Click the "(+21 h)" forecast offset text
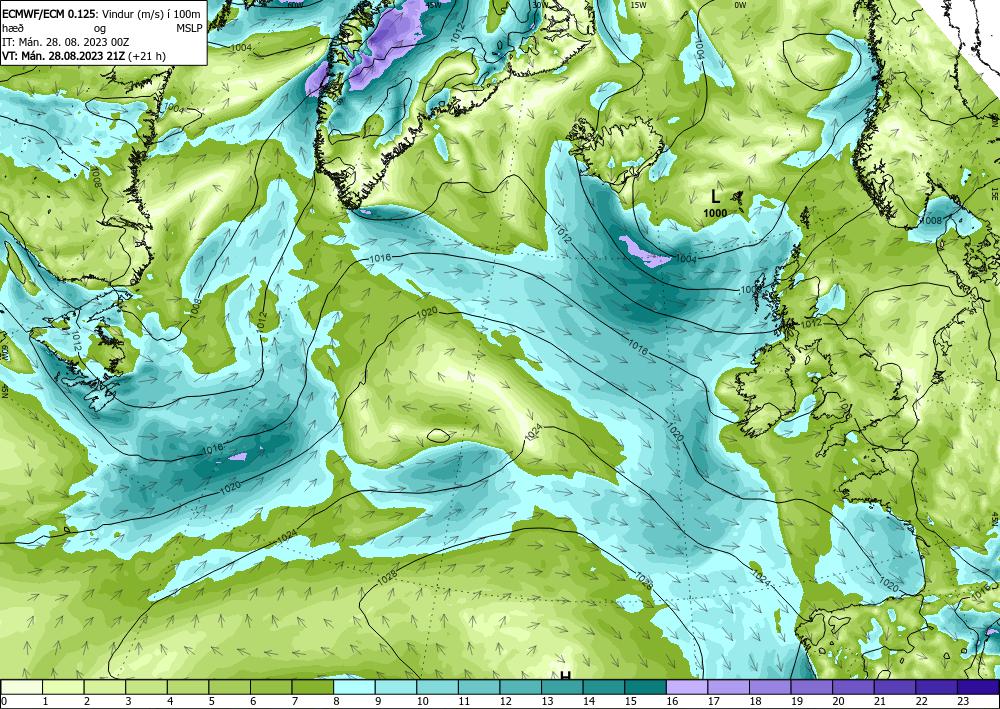 (147, 56)
